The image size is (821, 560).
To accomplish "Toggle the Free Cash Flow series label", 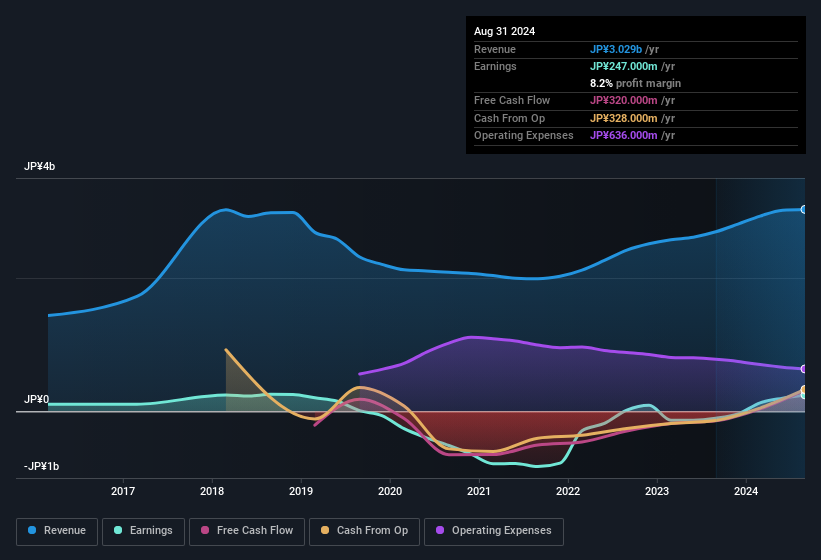I will click(x=255, y=531).
